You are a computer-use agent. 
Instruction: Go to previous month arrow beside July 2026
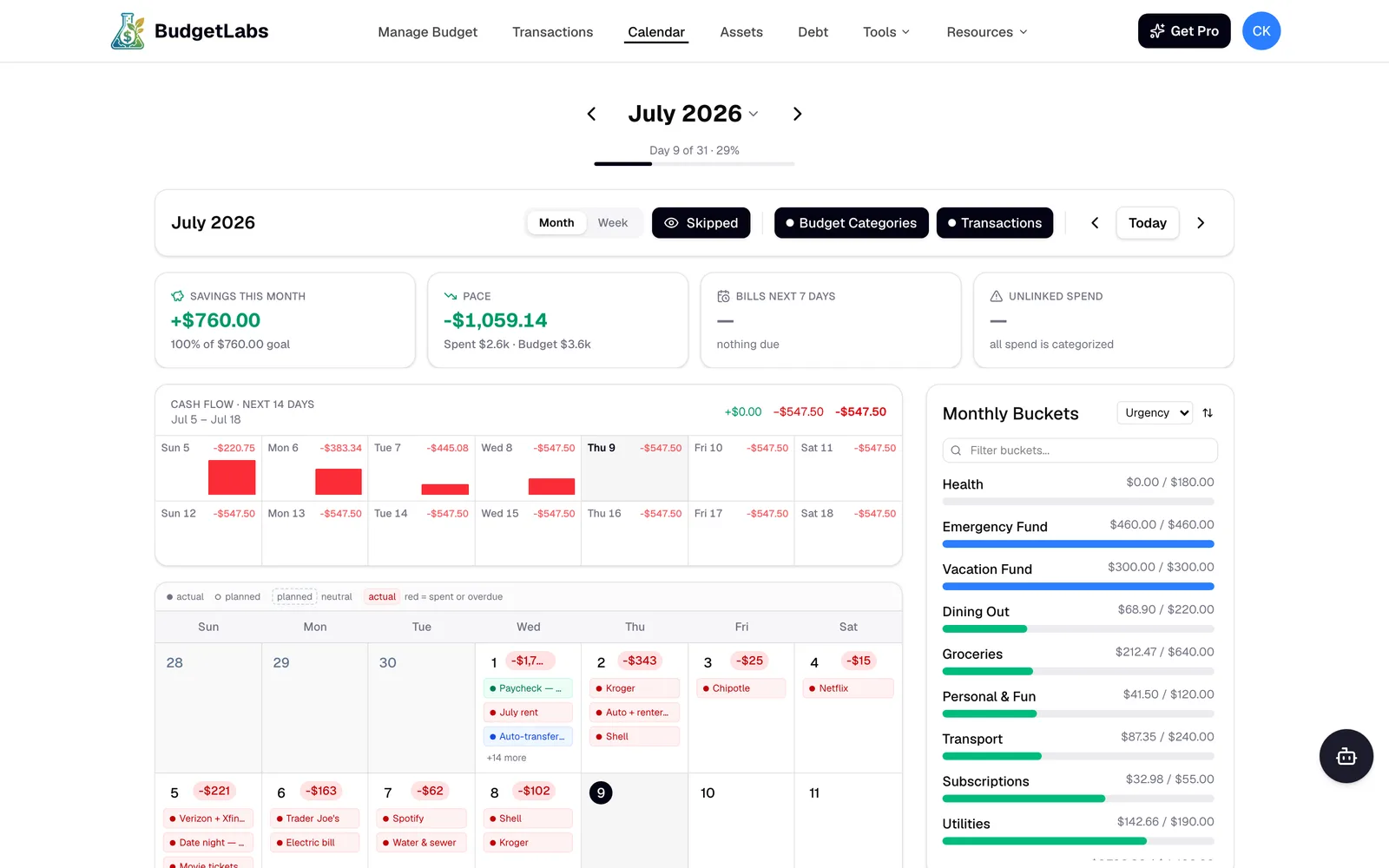tap(591, 114)
